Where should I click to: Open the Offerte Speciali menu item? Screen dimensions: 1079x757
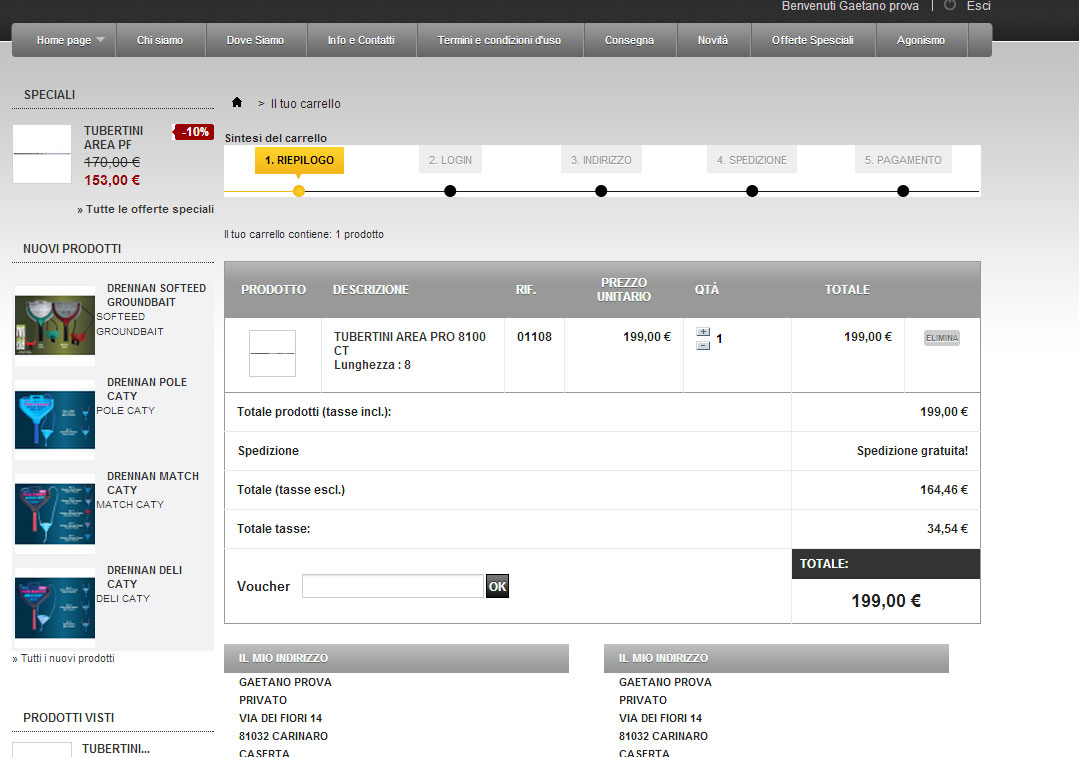pos(813,40)
